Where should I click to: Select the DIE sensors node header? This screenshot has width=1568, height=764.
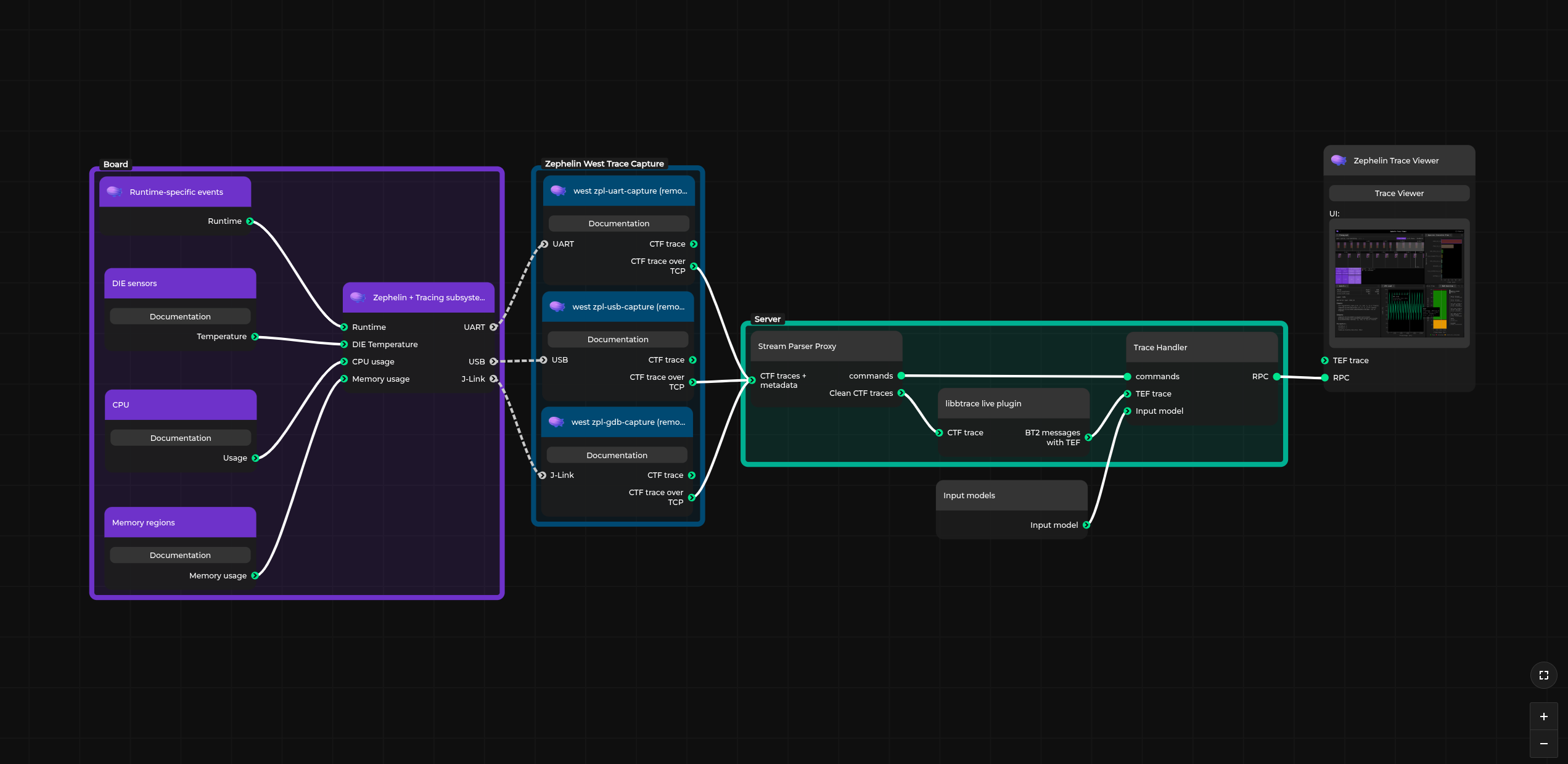pyautogui.click(x=180, y=283)
